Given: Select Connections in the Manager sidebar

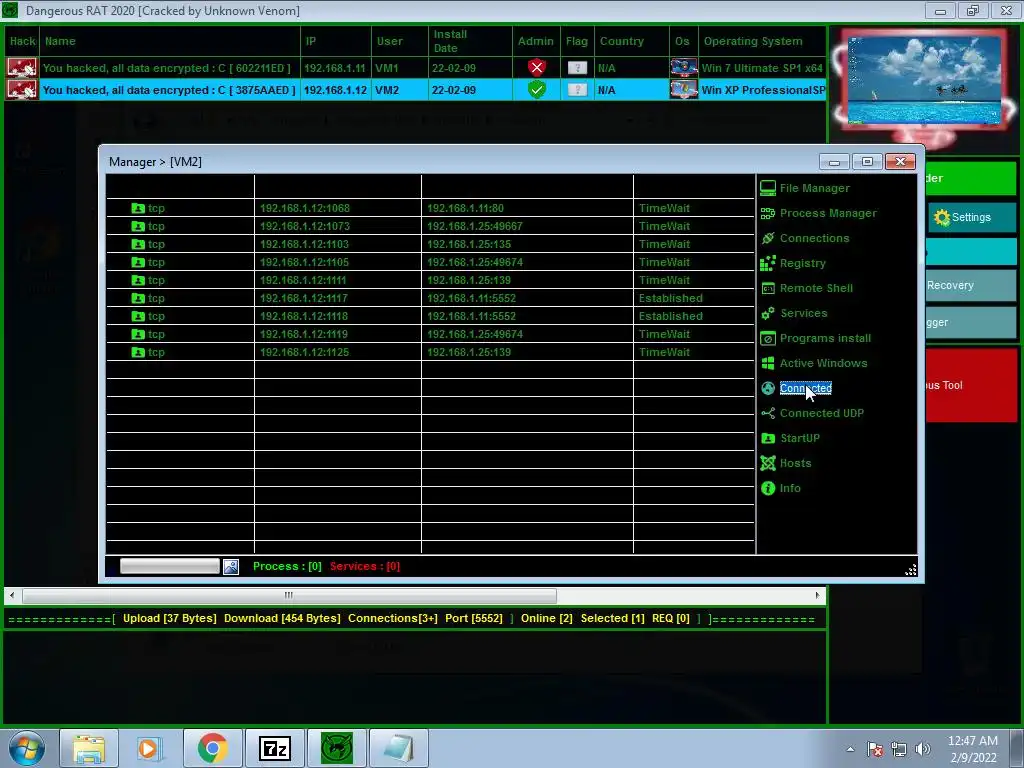Looking at the screenshot, I should (x=814, y=238).
